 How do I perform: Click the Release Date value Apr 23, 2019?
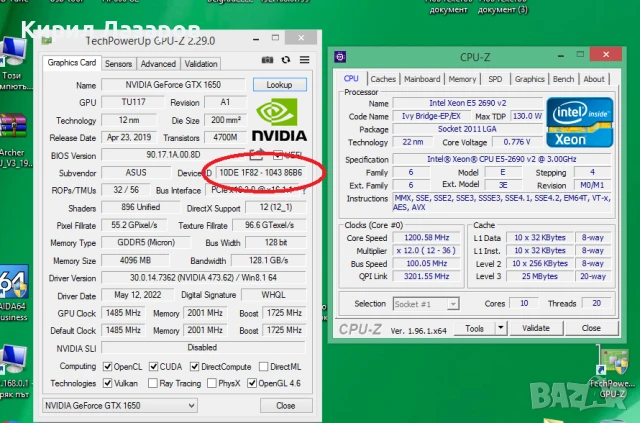(x=129, y=138)
